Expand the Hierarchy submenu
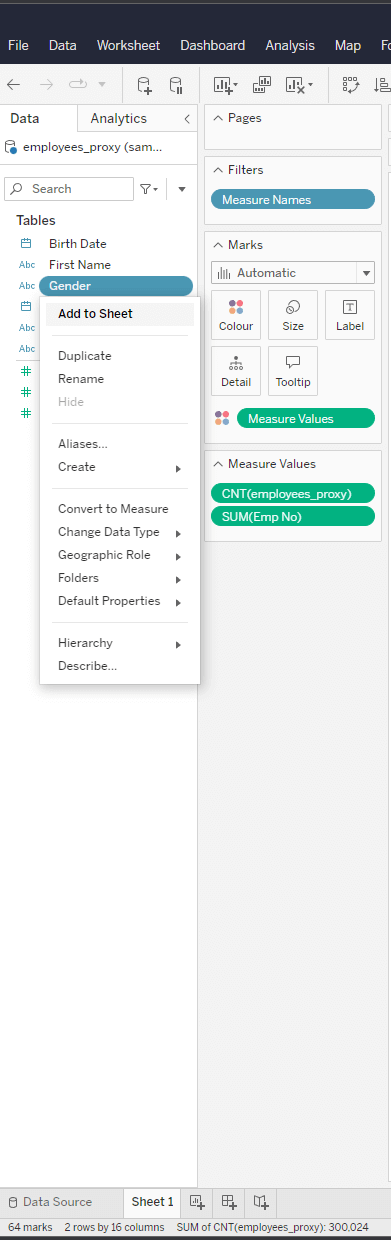 click(120, 643)
